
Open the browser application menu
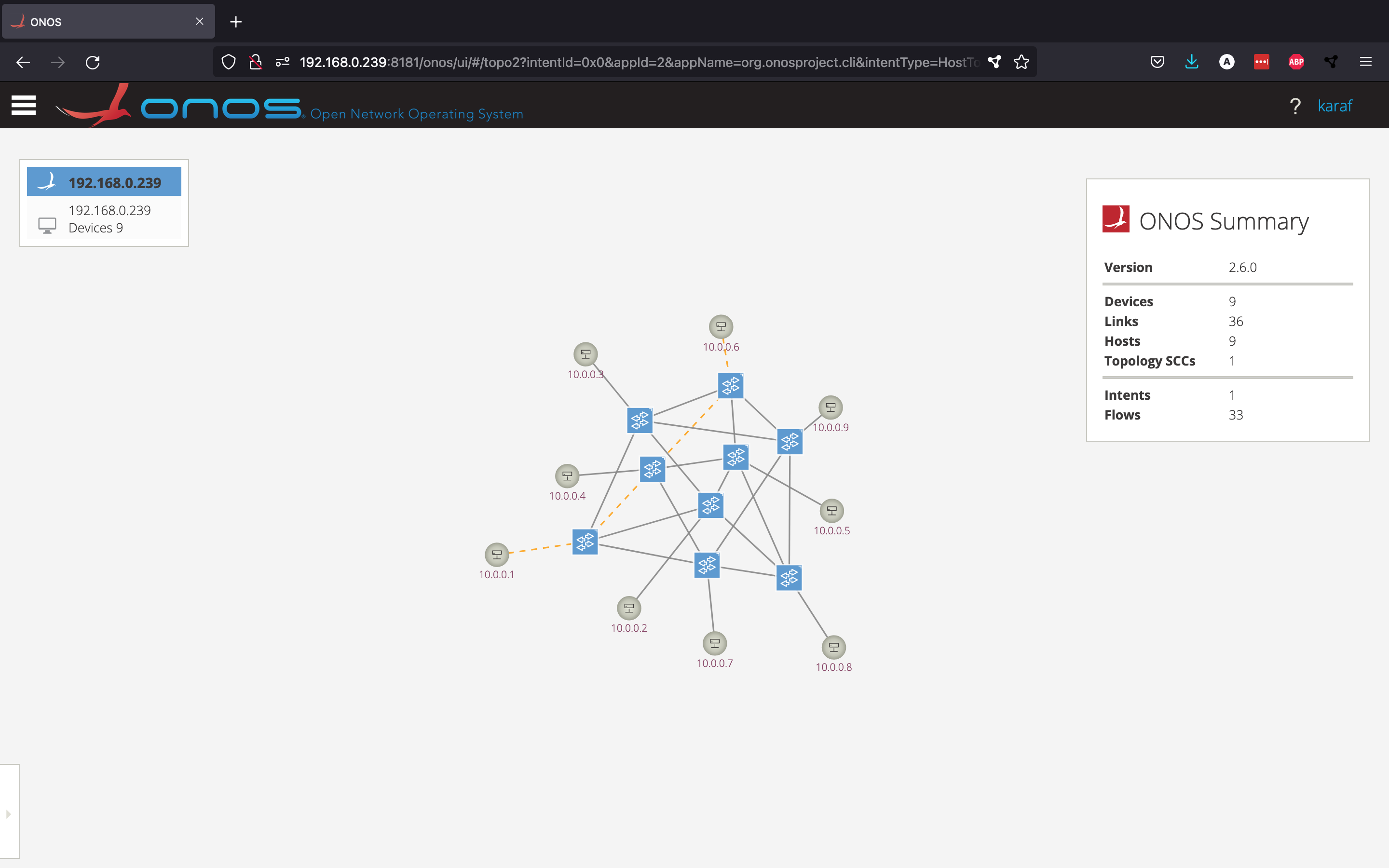tap(1365, 62)
